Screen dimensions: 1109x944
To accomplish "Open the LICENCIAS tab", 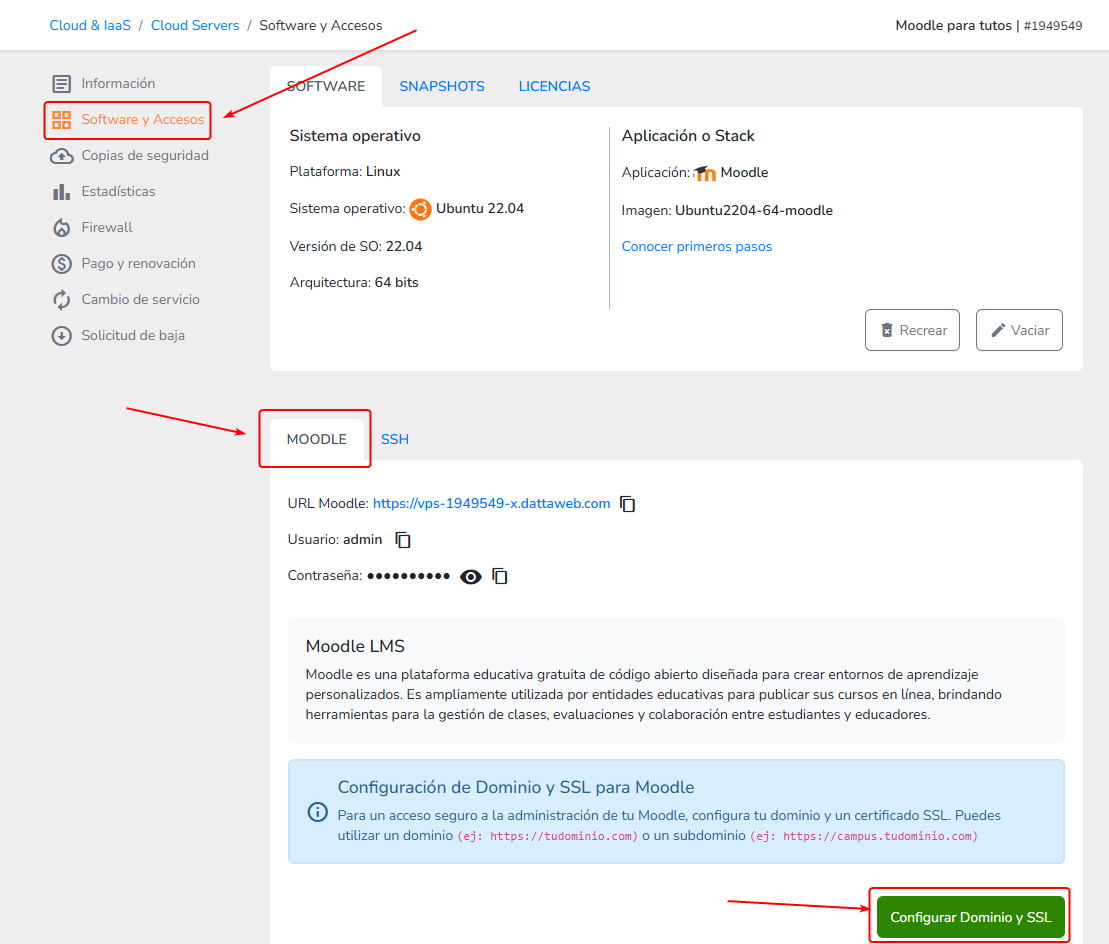I will [x=554, y=86].
